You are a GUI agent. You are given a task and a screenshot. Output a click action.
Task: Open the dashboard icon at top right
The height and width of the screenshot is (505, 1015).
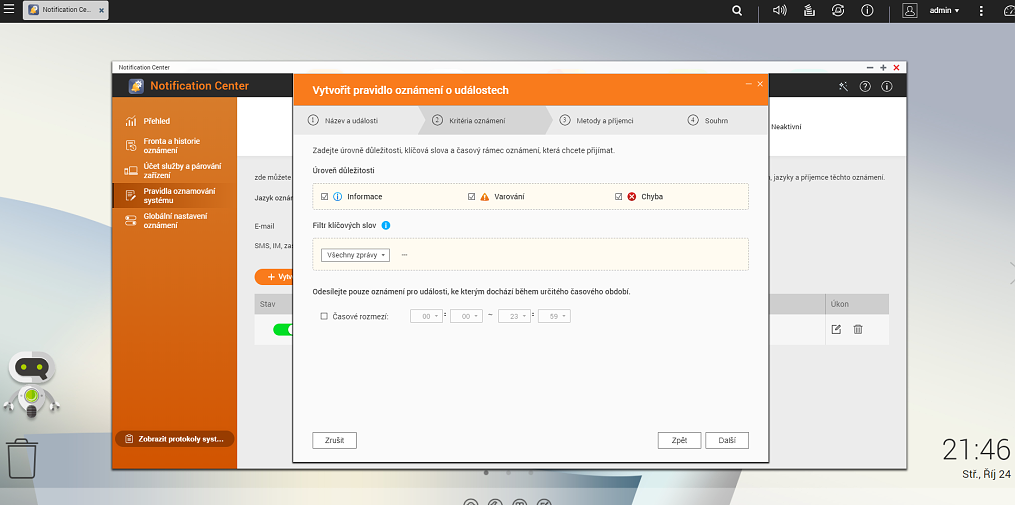coord(1007,10)
